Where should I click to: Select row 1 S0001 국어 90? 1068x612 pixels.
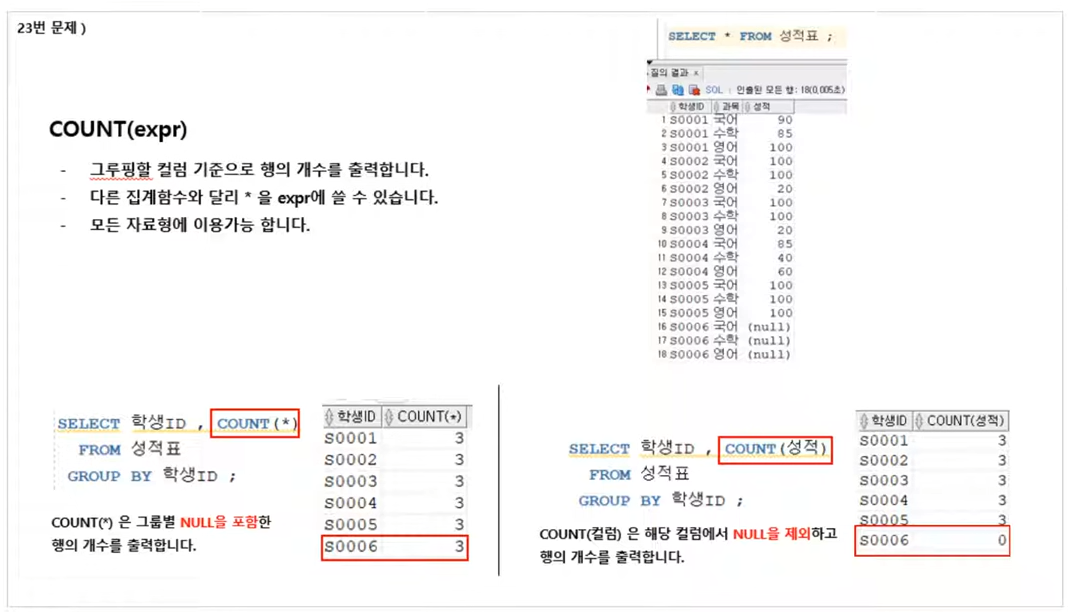click(x=726, y=120)
